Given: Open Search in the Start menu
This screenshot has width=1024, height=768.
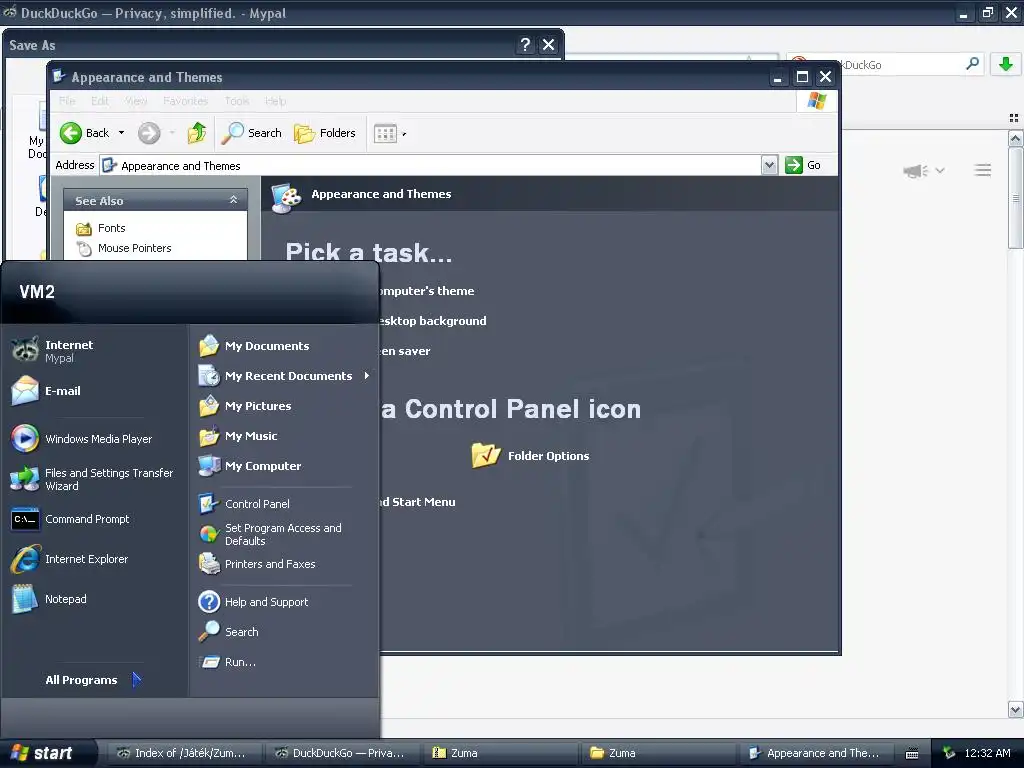Looking at the screenshot, I should 229,632.
